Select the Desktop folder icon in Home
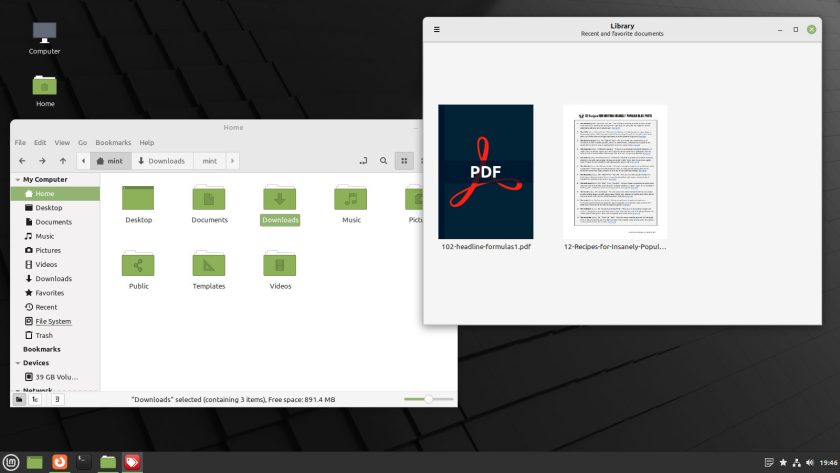The height and width of the screenshot is (473, 840). pos(138,198)
